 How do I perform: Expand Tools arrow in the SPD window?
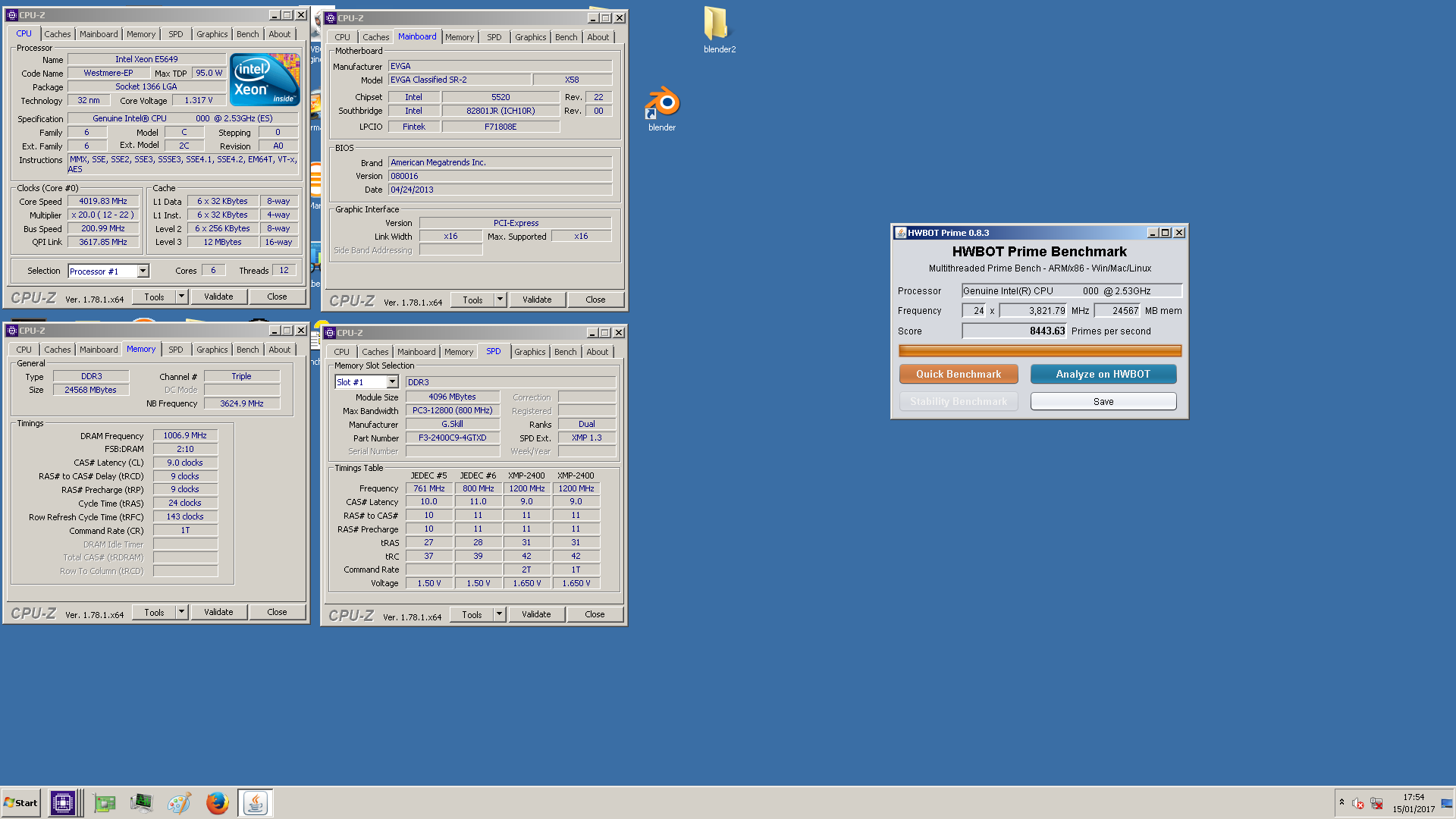coord(499,614)
